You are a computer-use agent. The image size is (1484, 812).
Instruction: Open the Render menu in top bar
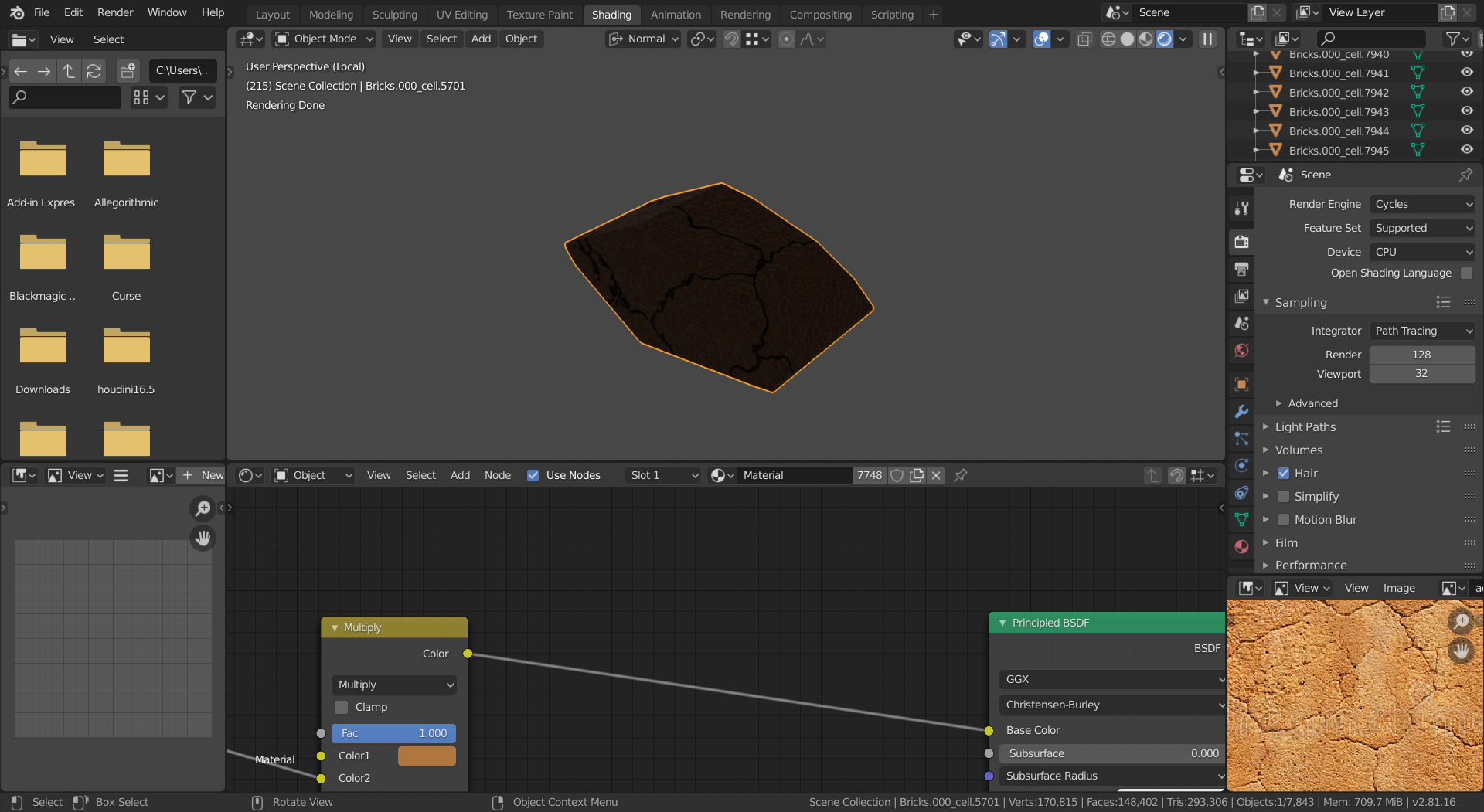click(x=114, y=12)
